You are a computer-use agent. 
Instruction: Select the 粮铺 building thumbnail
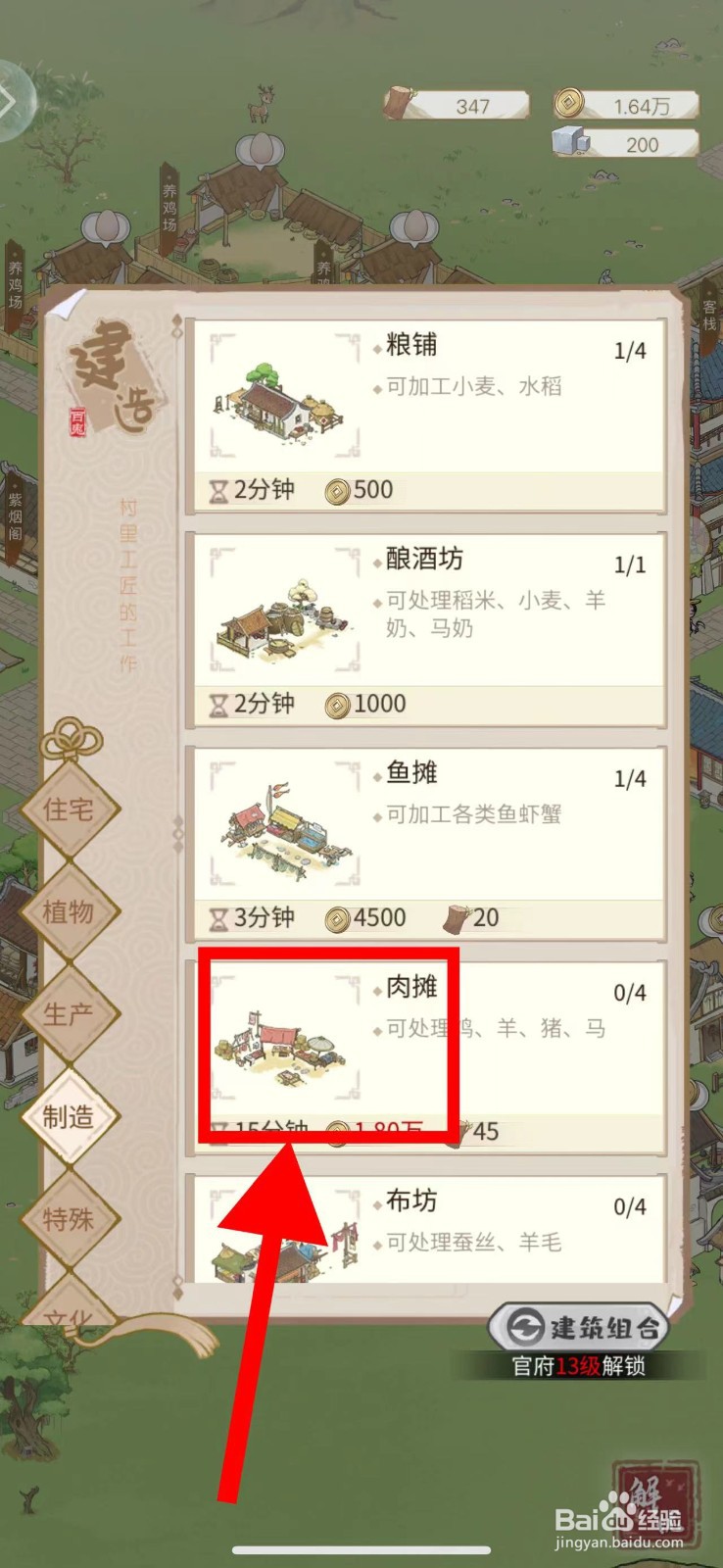coord(285,396)
